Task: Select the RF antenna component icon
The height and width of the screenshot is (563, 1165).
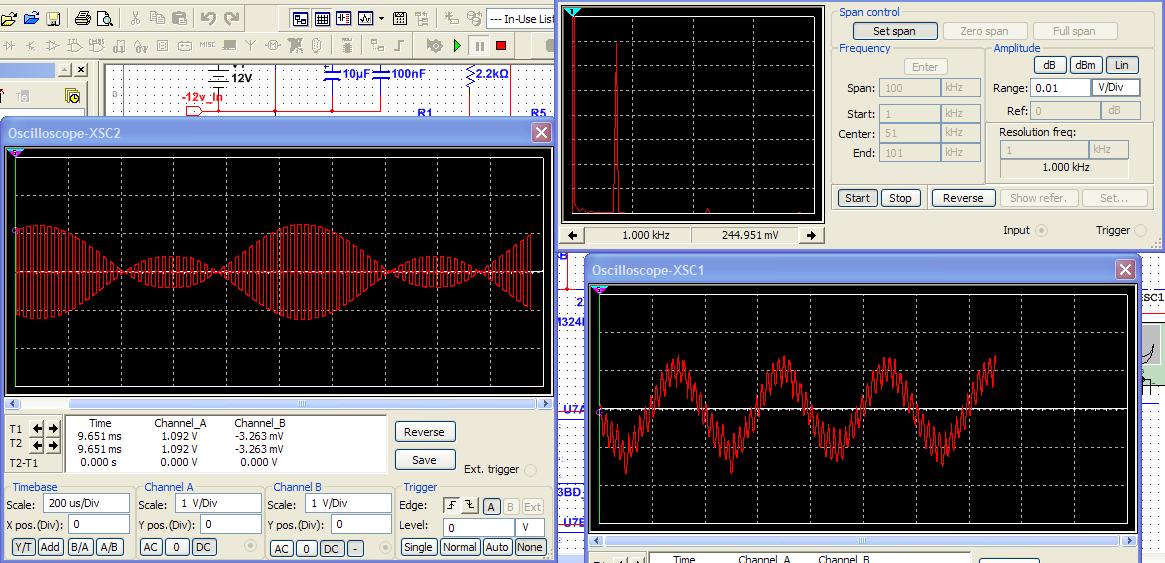Action: pyautogui.click(x=250, y=45)
